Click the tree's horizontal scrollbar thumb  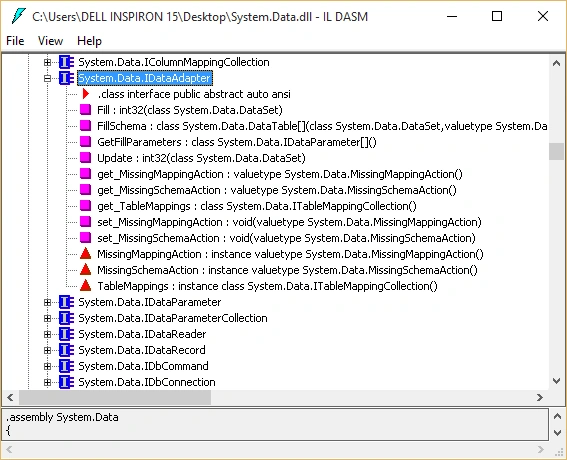(x=115, y=397)
